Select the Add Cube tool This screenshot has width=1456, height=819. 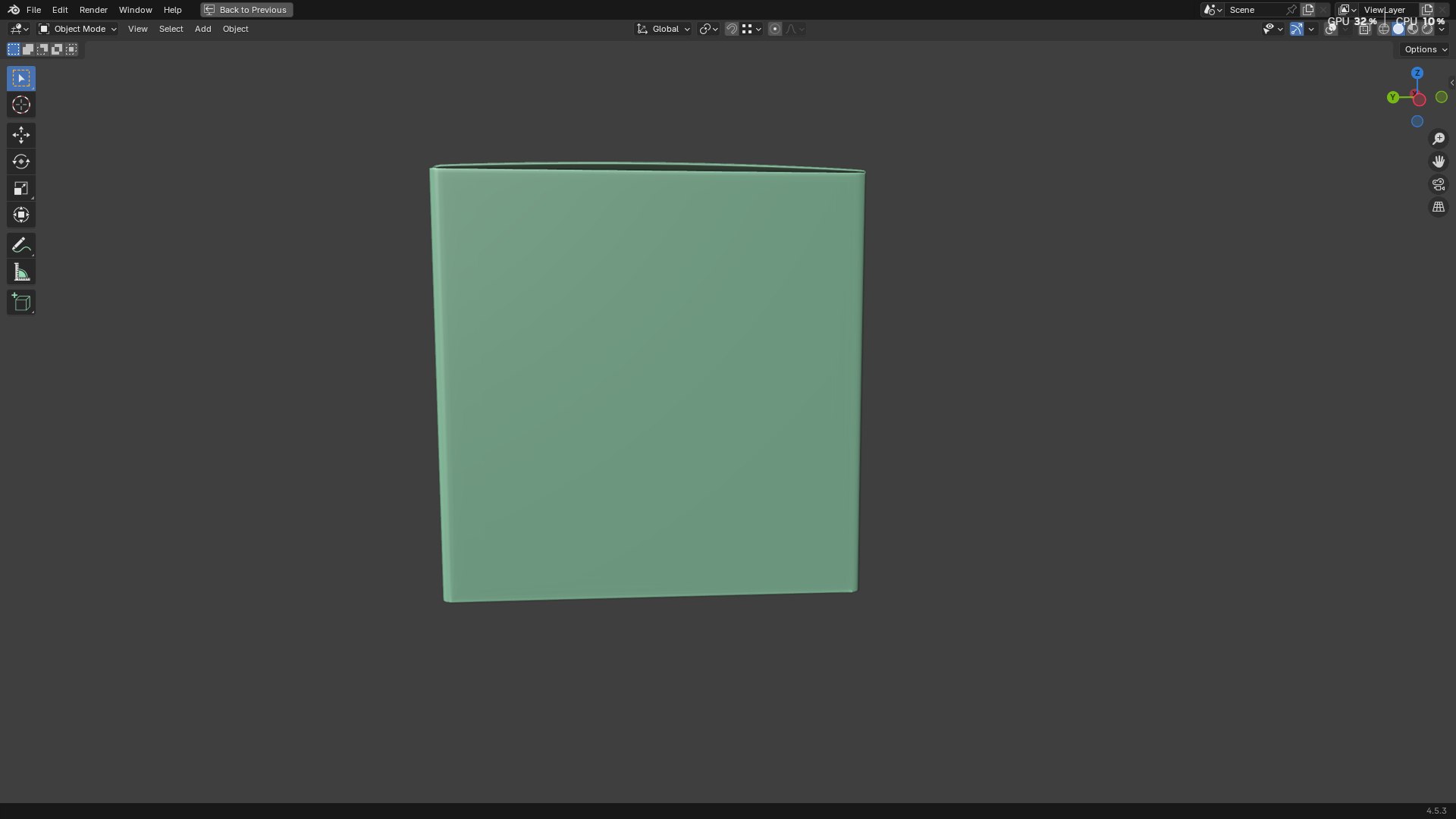tap(21, 303)
